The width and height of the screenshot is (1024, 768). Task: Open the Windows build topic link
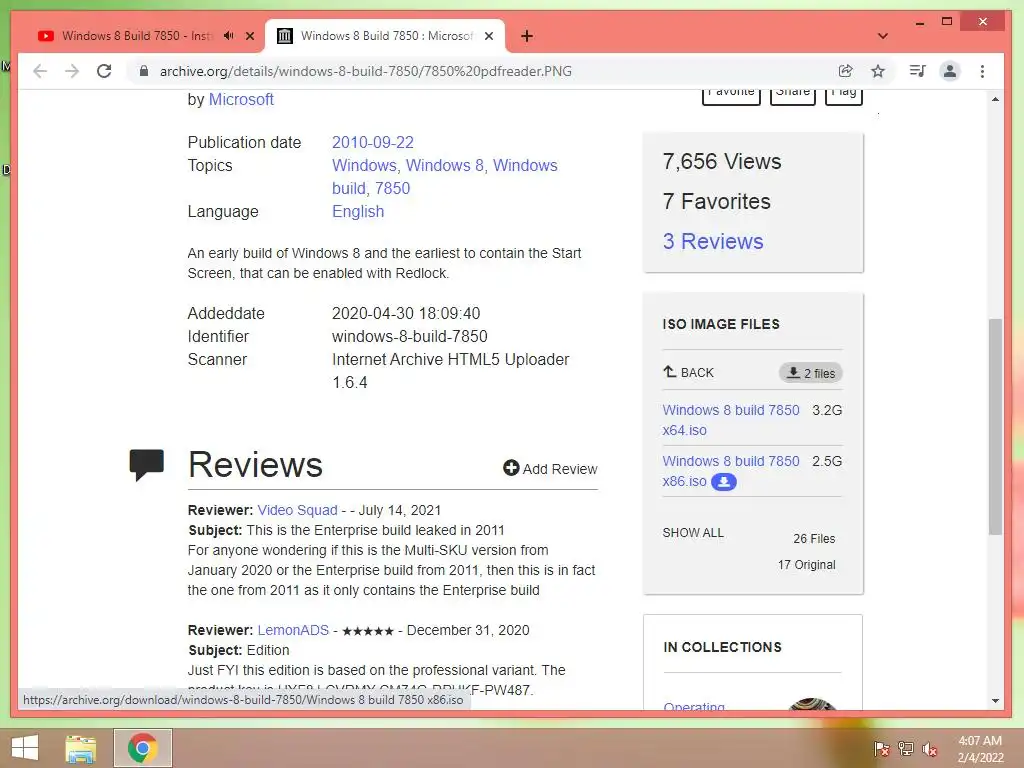point(445,176)
